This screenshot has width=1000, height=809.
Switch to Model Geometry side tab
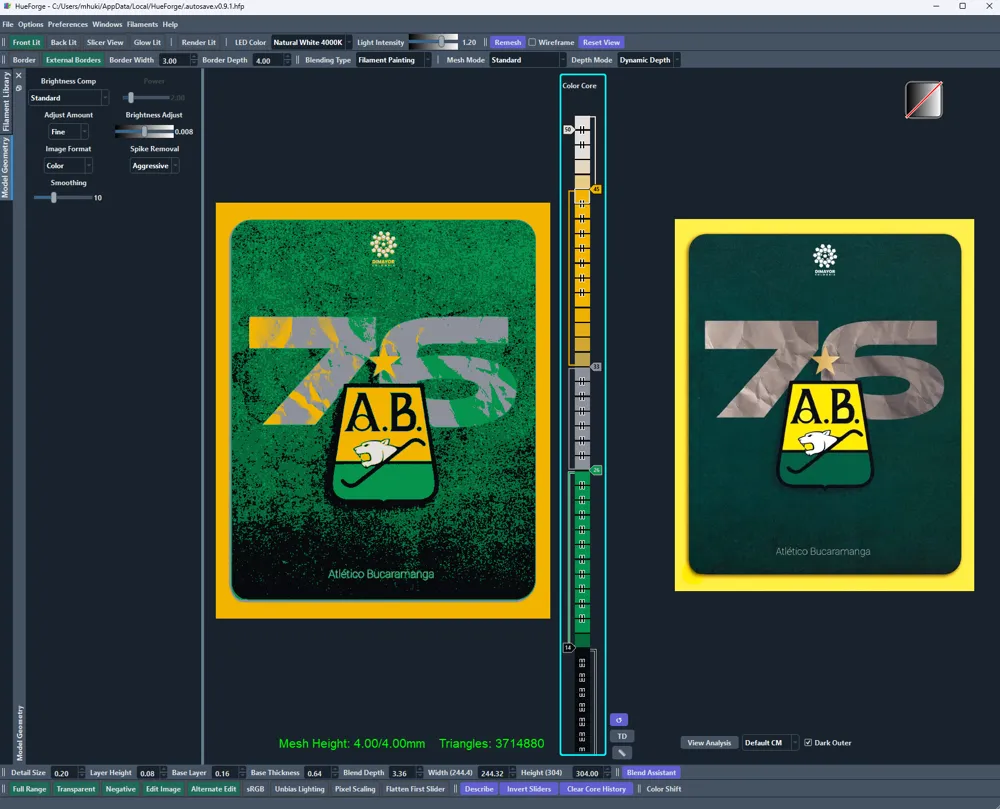pos(6,167)
